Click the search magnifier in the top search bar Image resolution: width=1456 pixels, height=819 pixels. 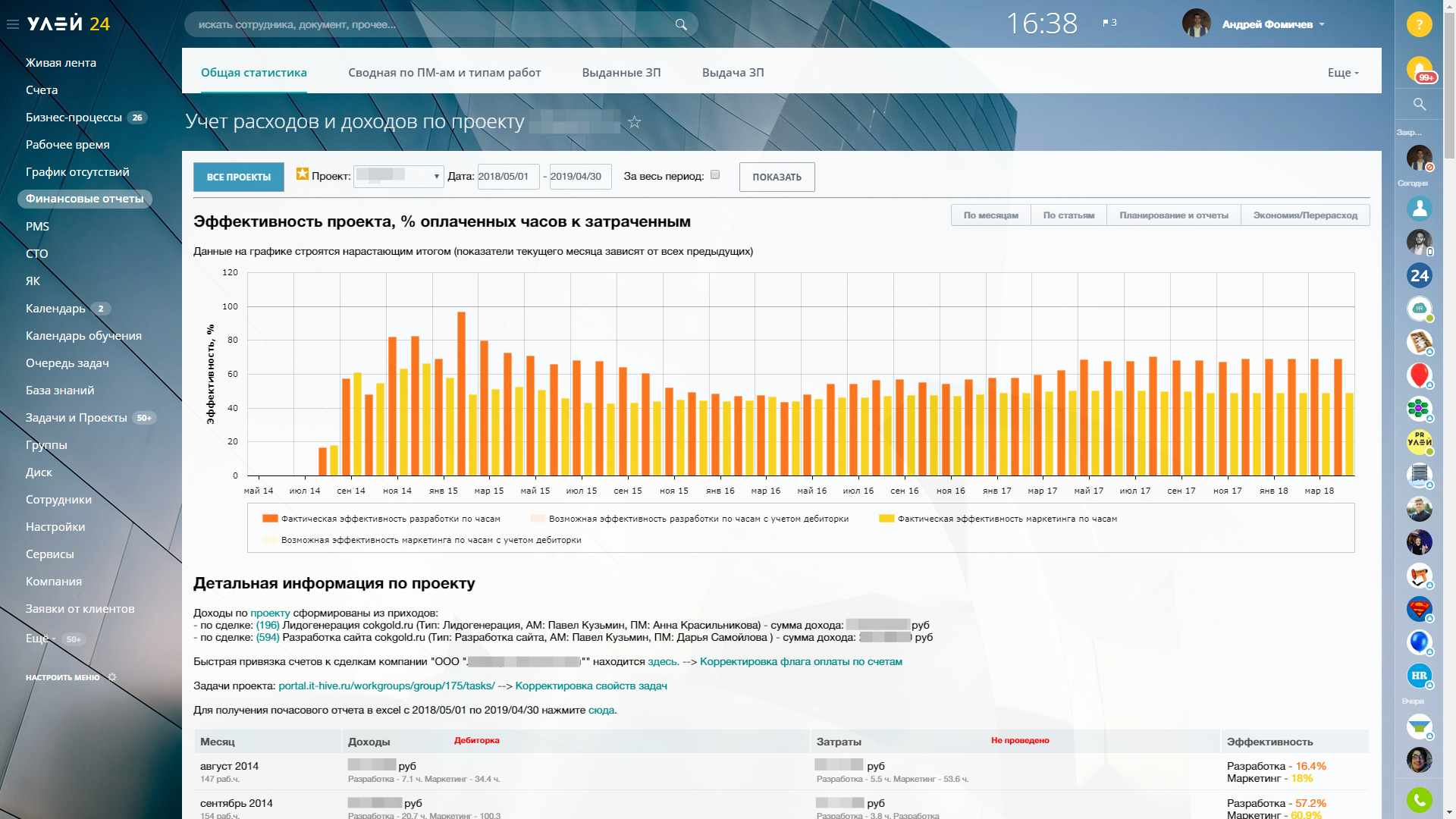(x=681, y=24)
